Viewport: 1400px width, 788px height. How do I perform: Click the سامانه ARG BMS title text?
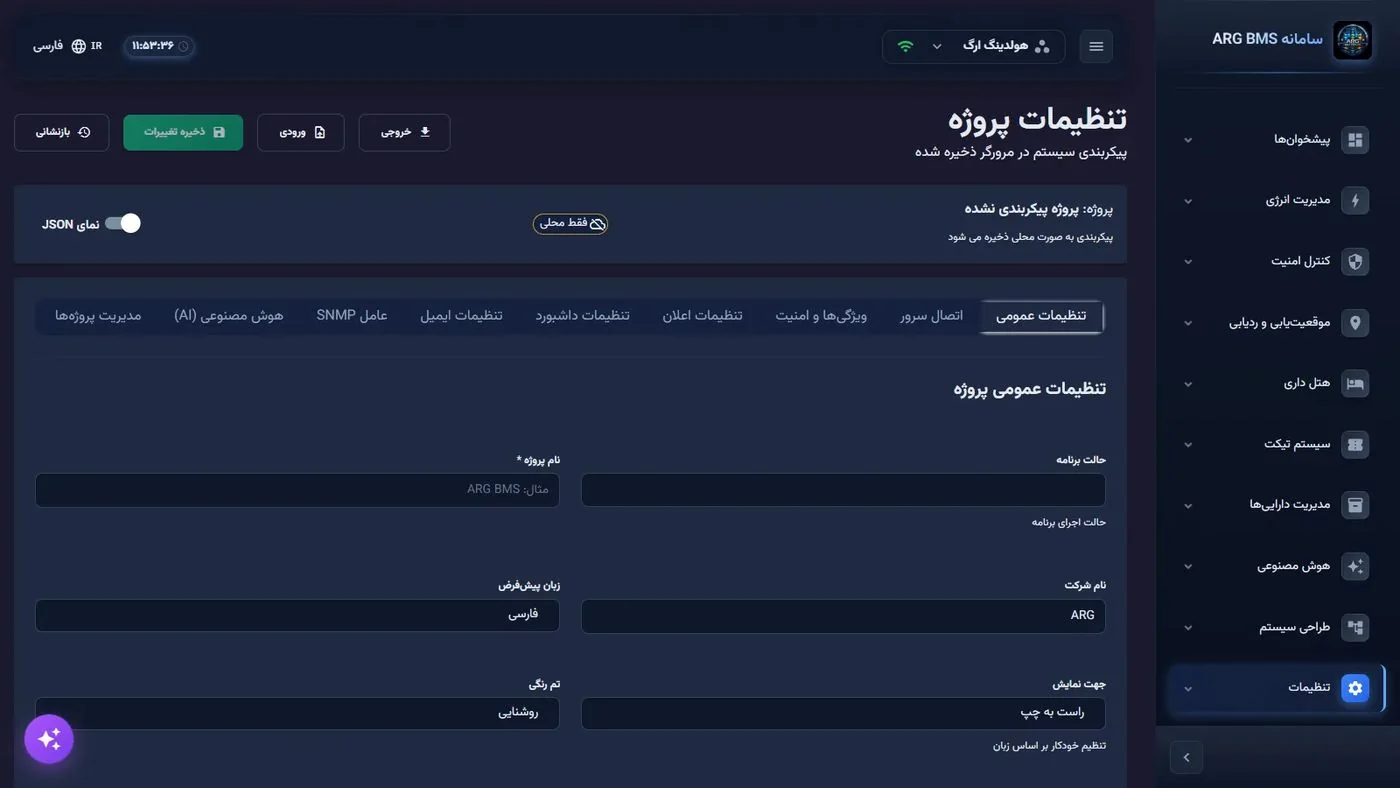1267,39
